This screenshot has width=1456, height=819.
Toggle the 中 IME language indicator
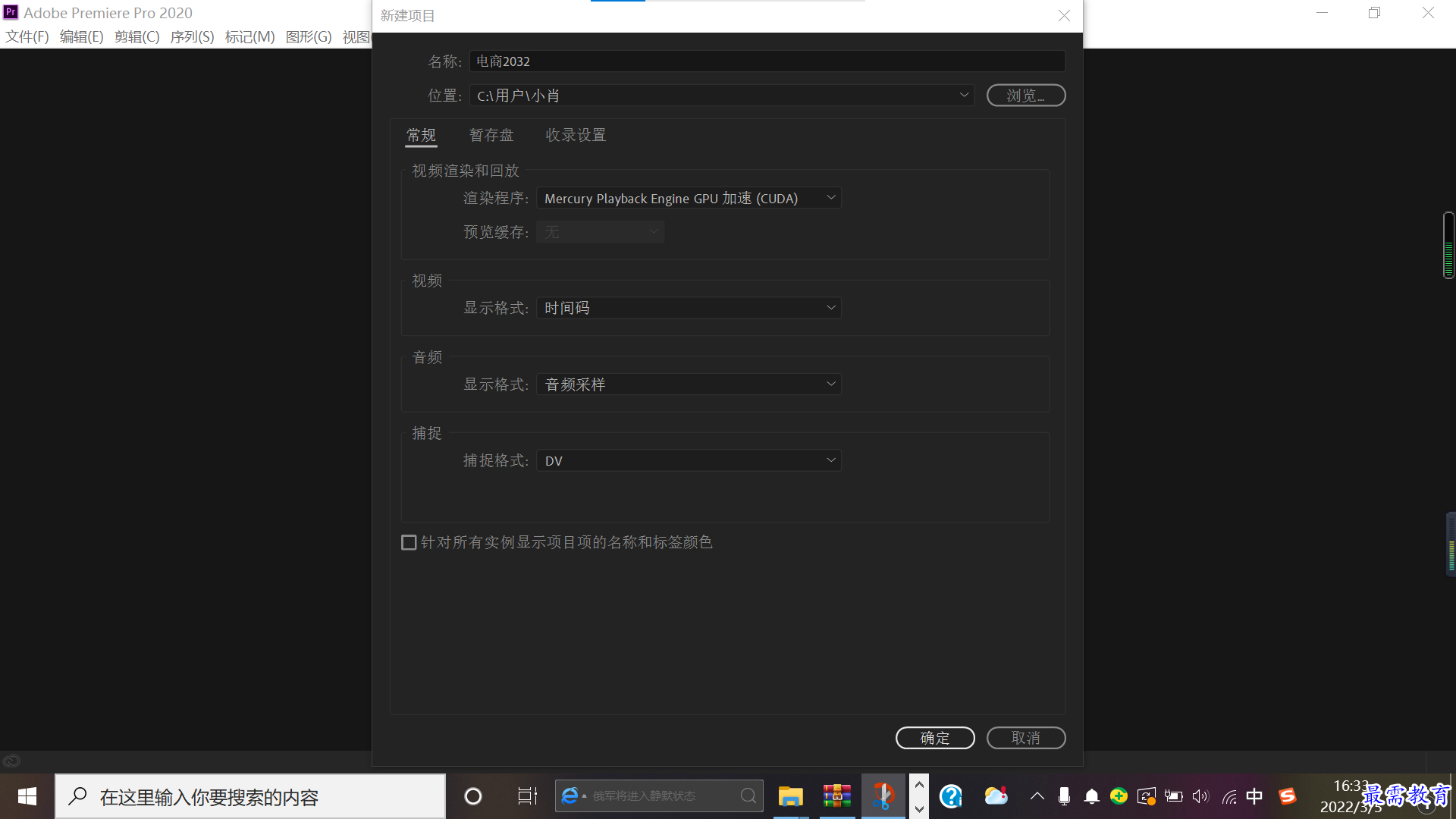click(x=1255, y=796)
